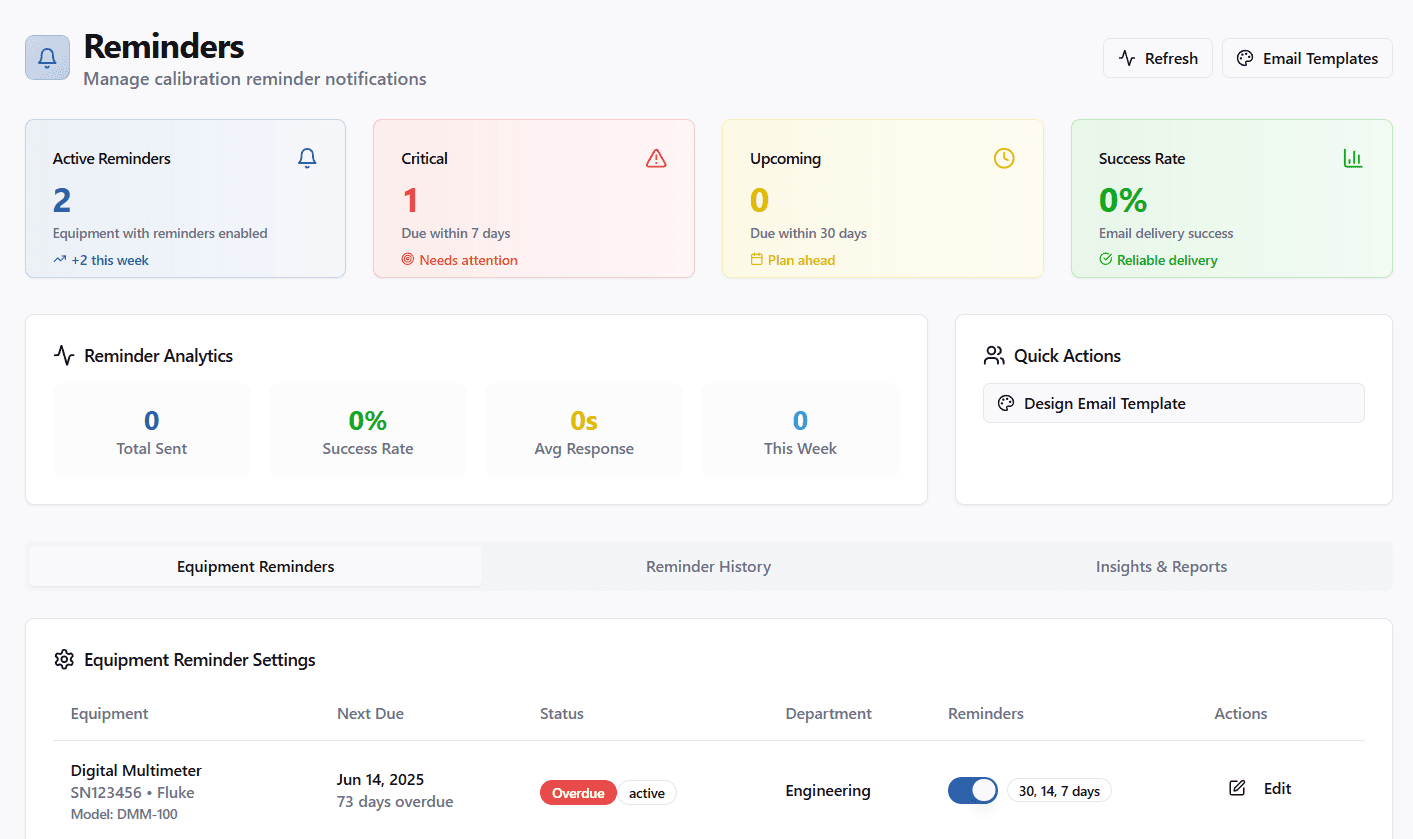Click the pulse icon in Reminder Analytics heading
This screenshot has width=1413, height=839.
64,356
